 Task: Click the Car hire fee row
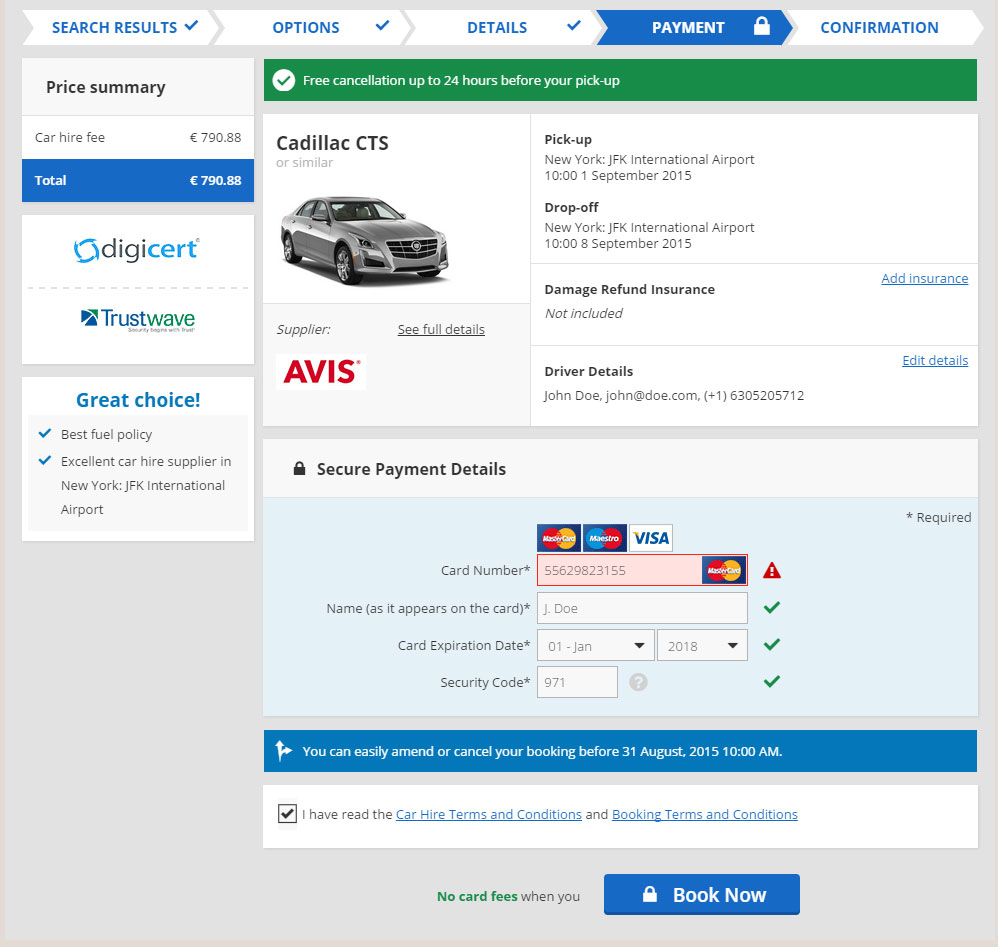pyautogui.click(x=138, y=137)
